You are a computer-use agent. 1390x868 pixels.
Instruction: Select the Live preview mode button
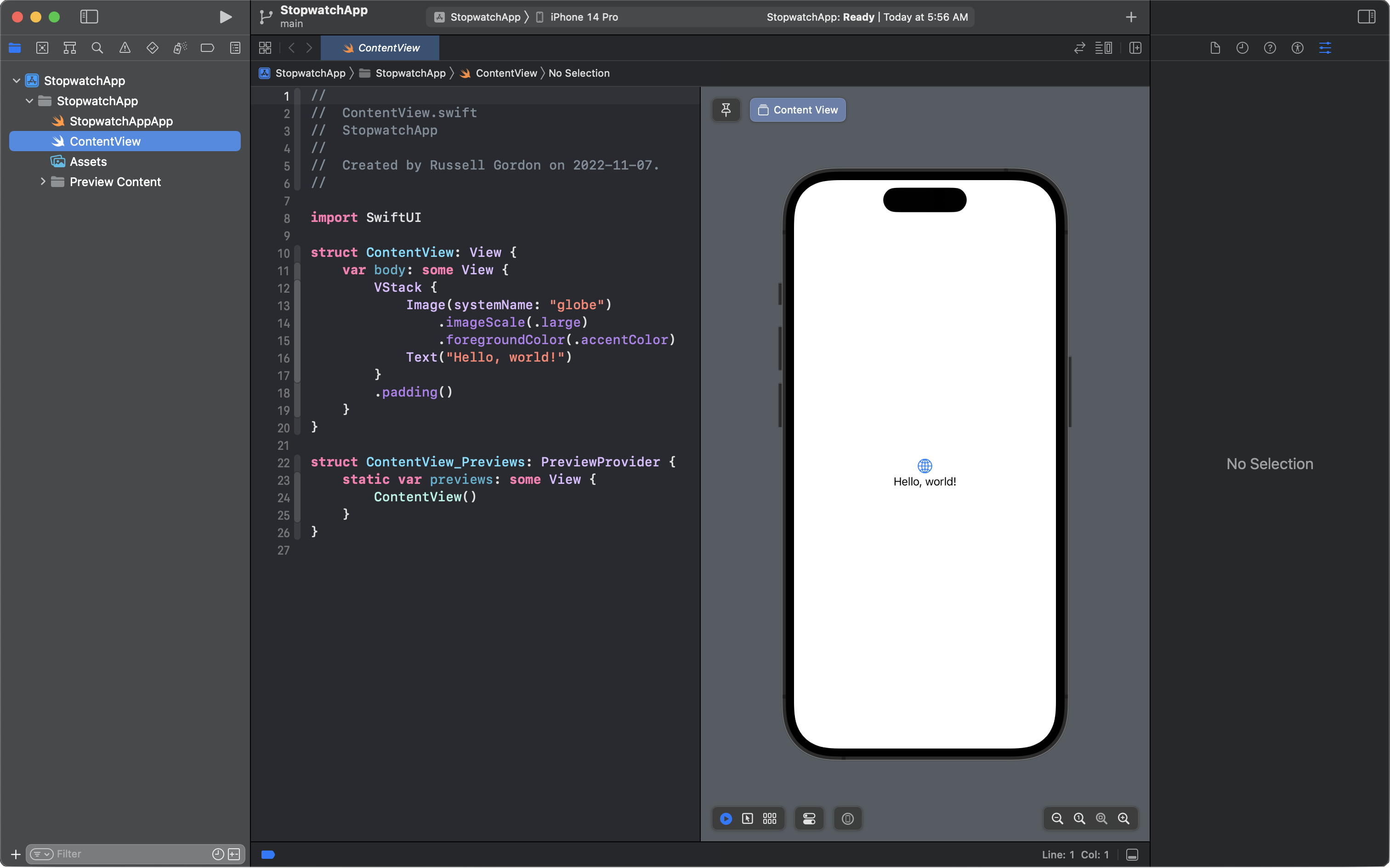[726, 819]
